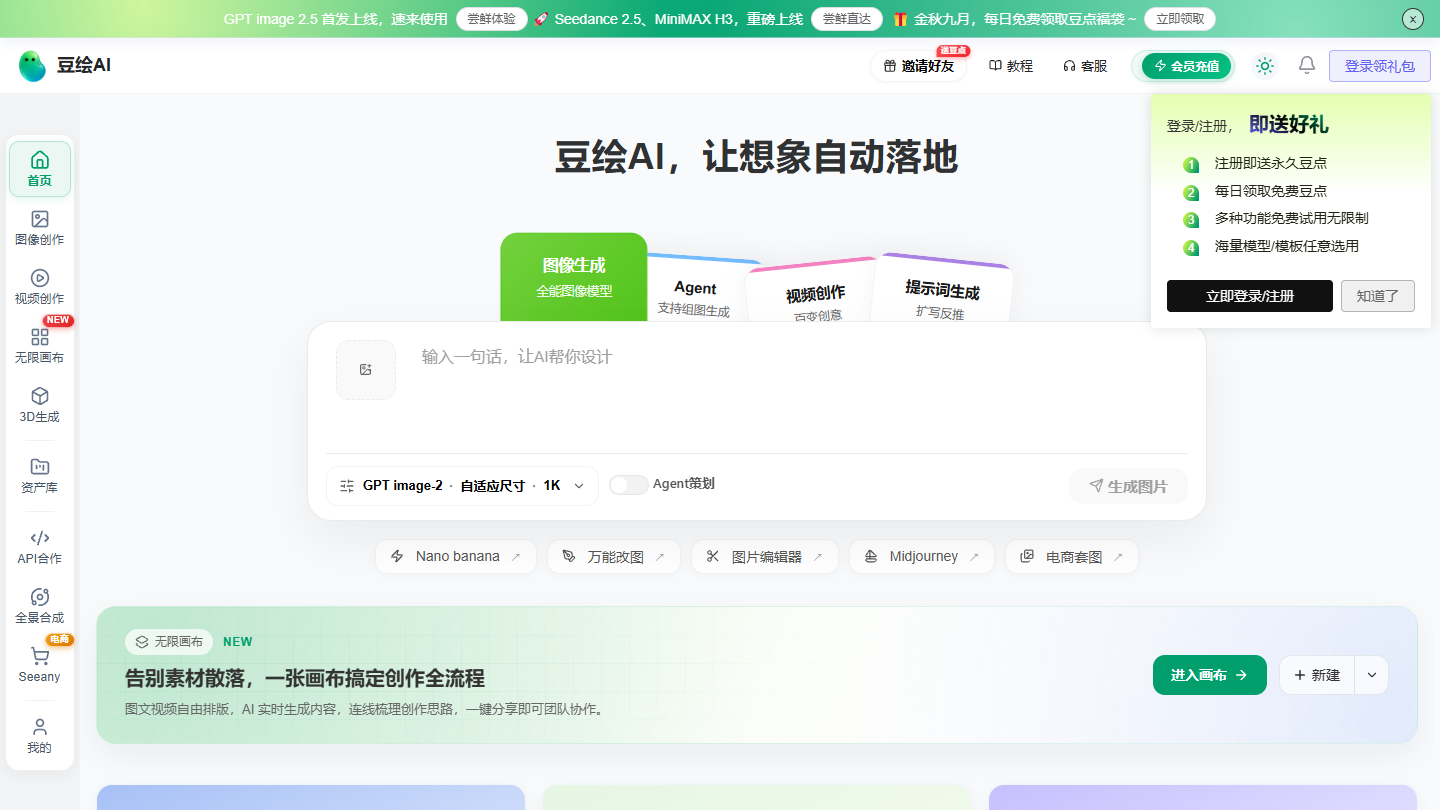Open 我的 profile in the sidebar
Image resolution: width=1440 pixels, height=810 pixels.
pyautogui.click(x=40, y=736)
